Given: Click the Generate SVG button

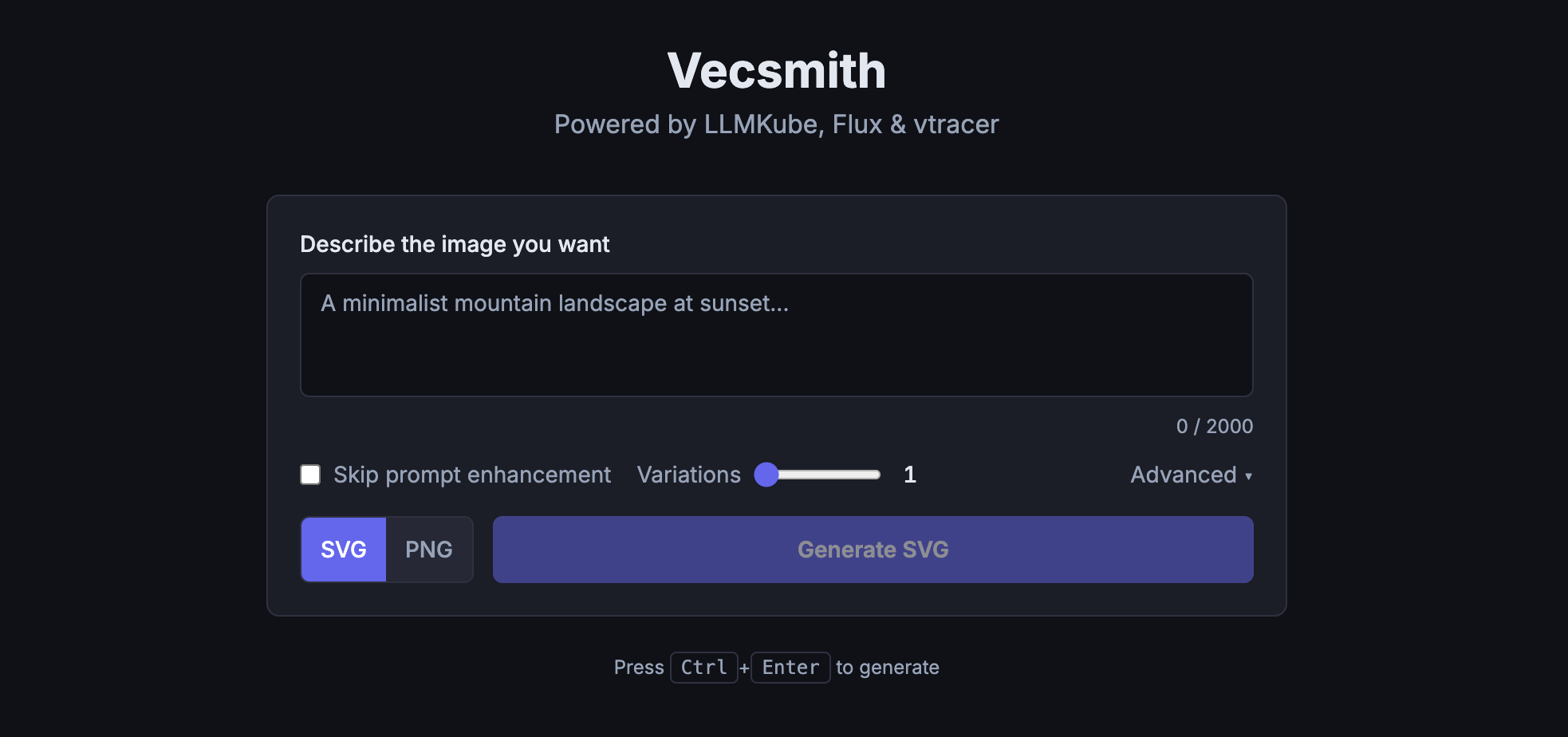Looking at the screenshot, I should tap(873, 549).
